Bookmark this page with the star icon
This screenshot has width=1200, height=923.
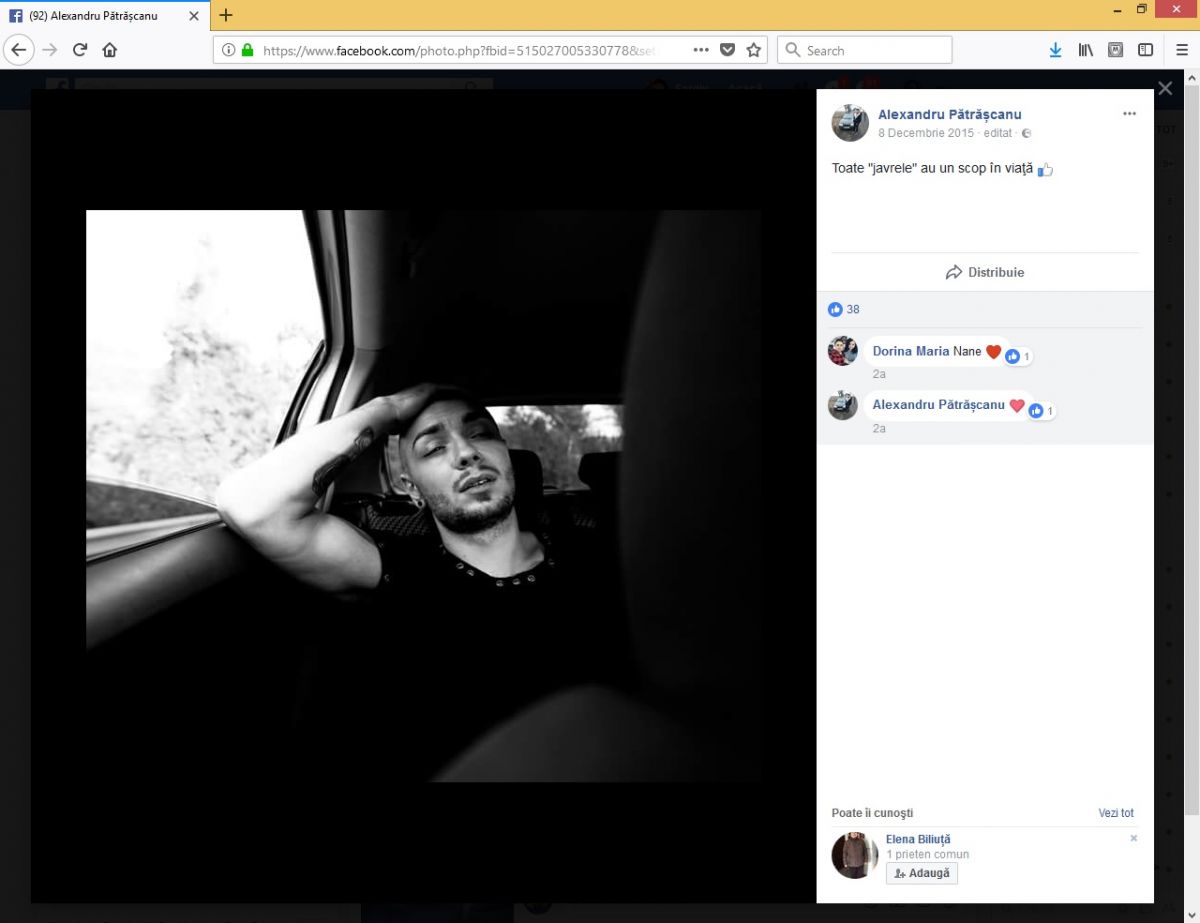[x=754, y=50]
